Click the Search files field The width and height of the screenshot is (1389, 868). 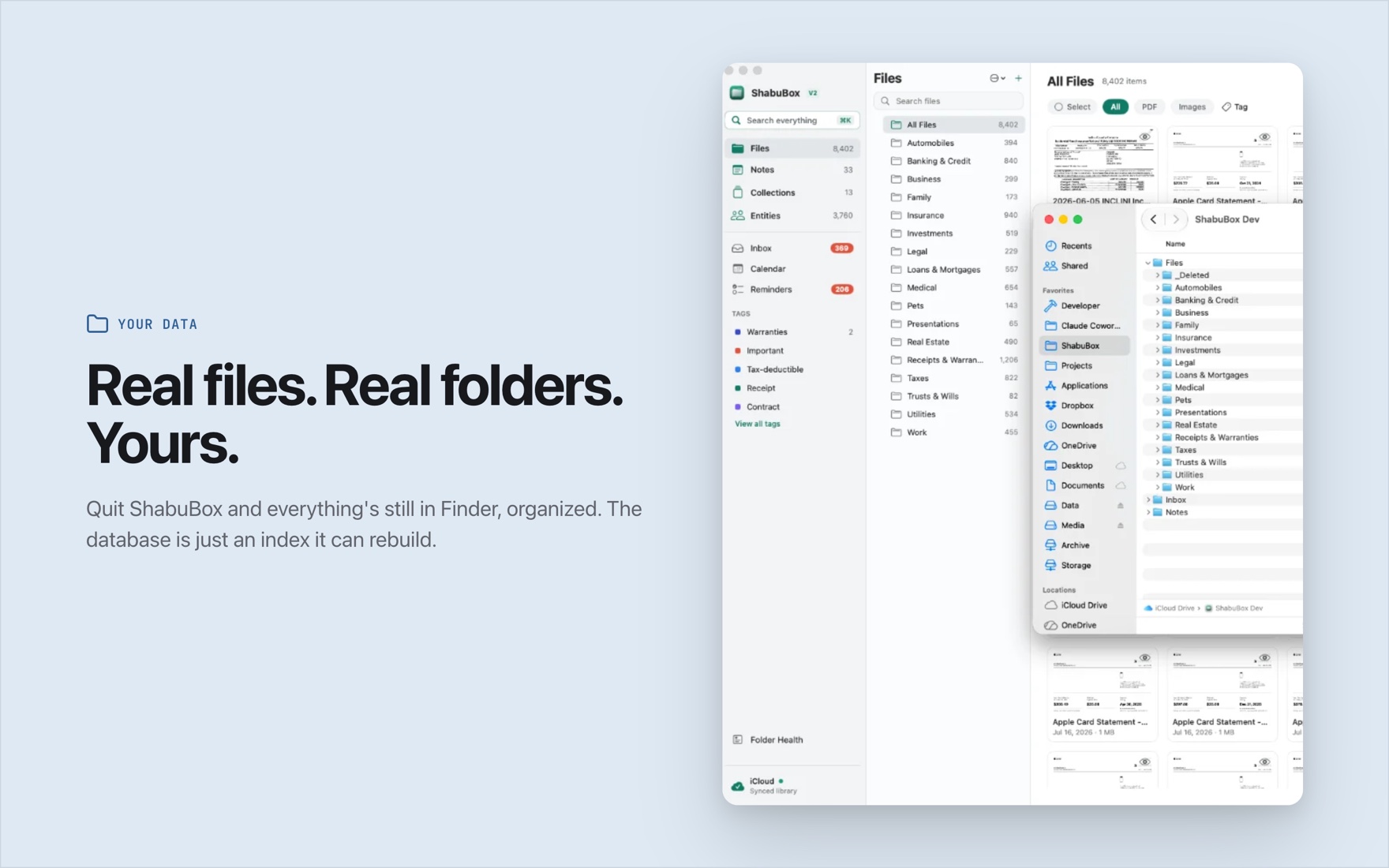[x=949, y=101]
